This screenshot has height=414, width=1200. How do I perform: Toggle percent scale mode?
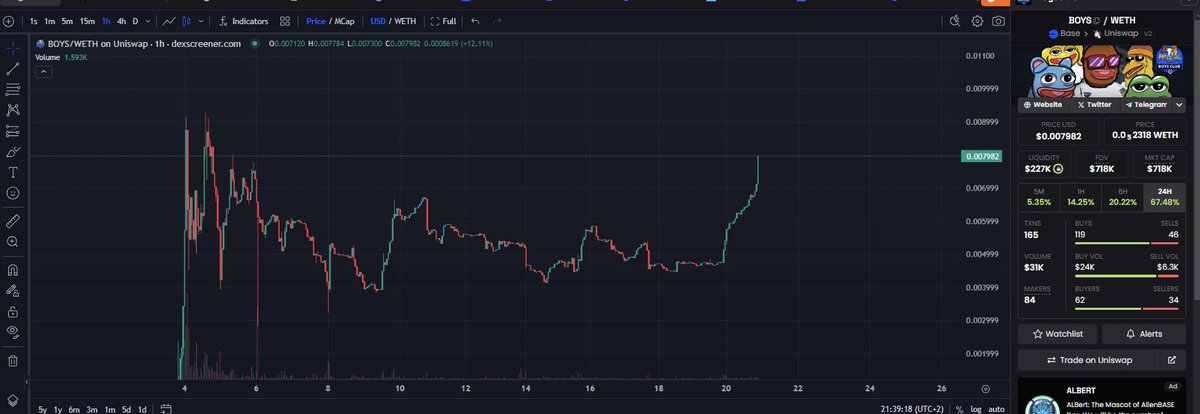(958, 408)
